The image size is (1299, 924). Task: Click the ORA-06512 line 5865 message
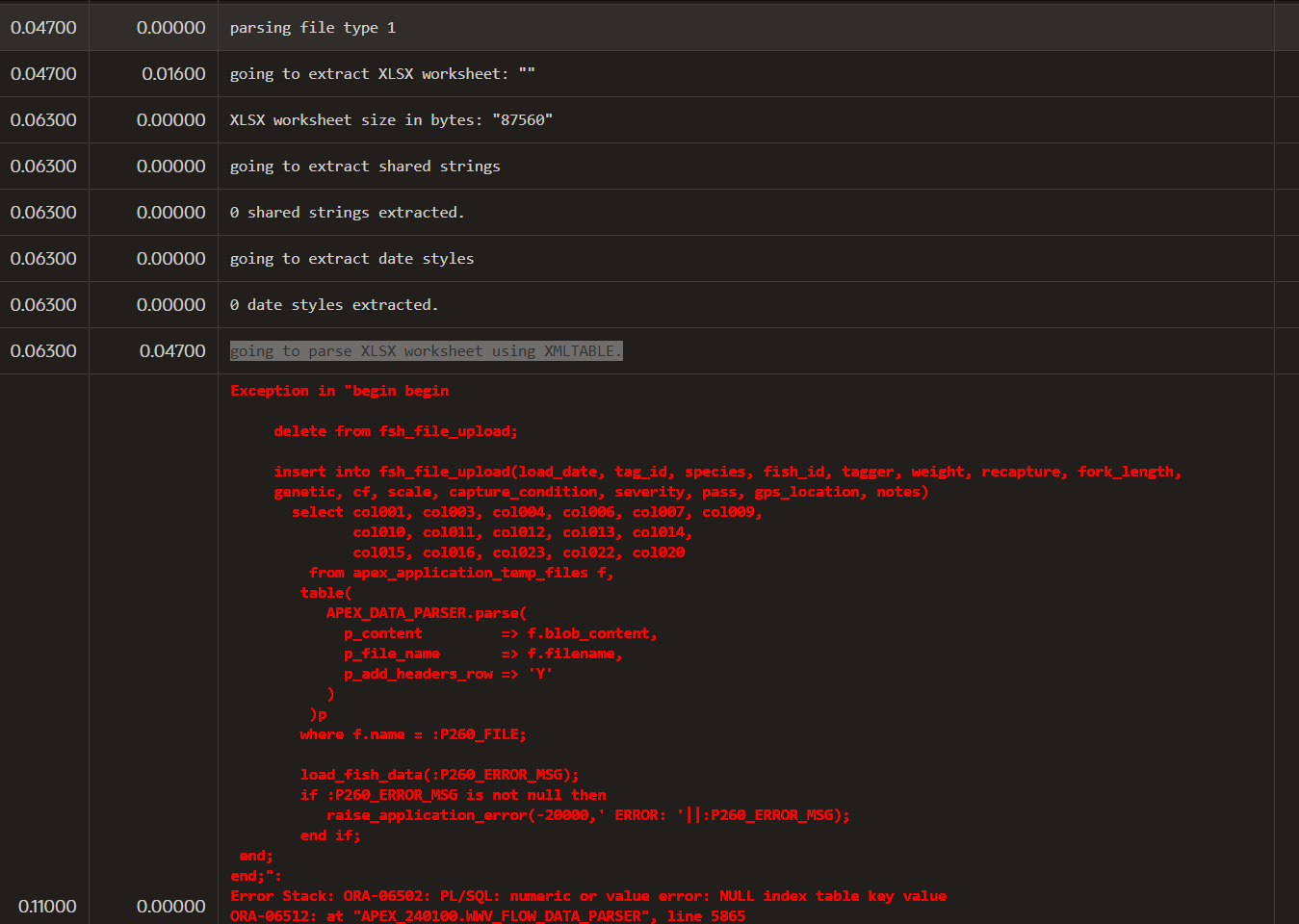coord(487,916)
